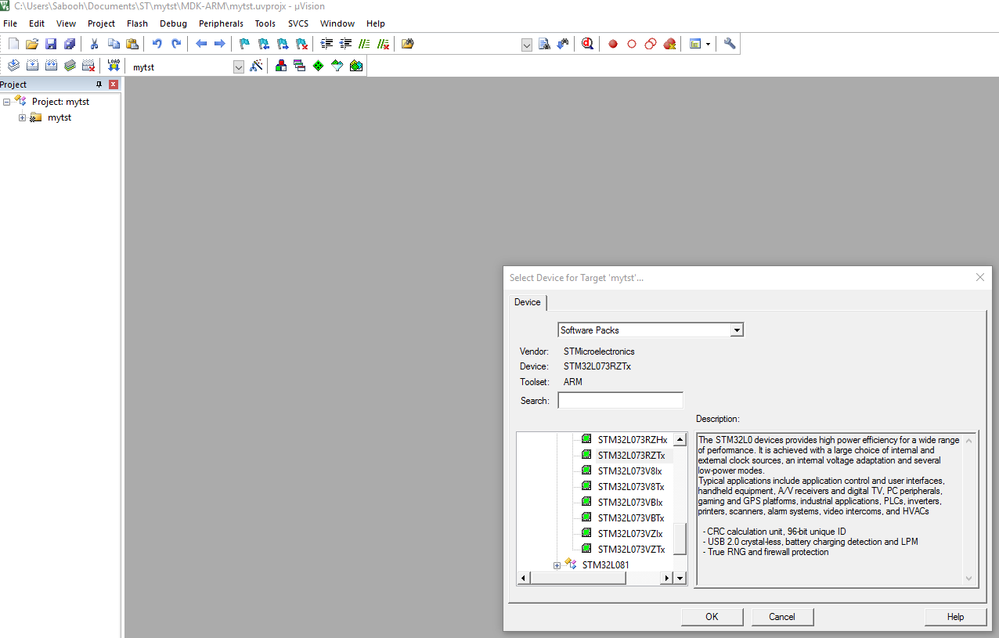
Task: Click device list vertical scrollbar thumb
Action: 680,539
